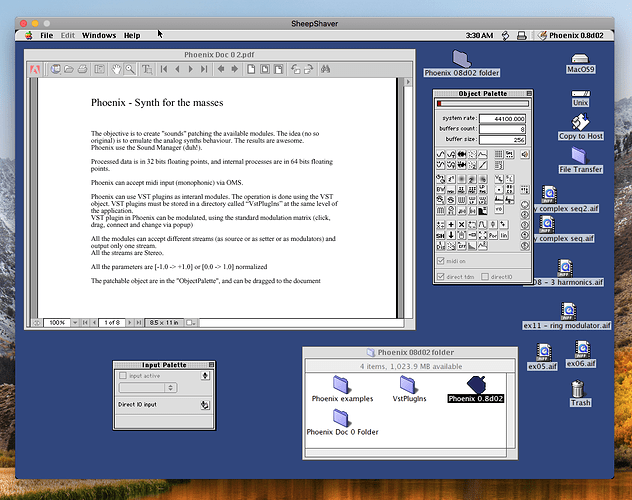Click the speaker output object in Object Palette
This screenshot has width=632, height=500.
pos(525,154)
